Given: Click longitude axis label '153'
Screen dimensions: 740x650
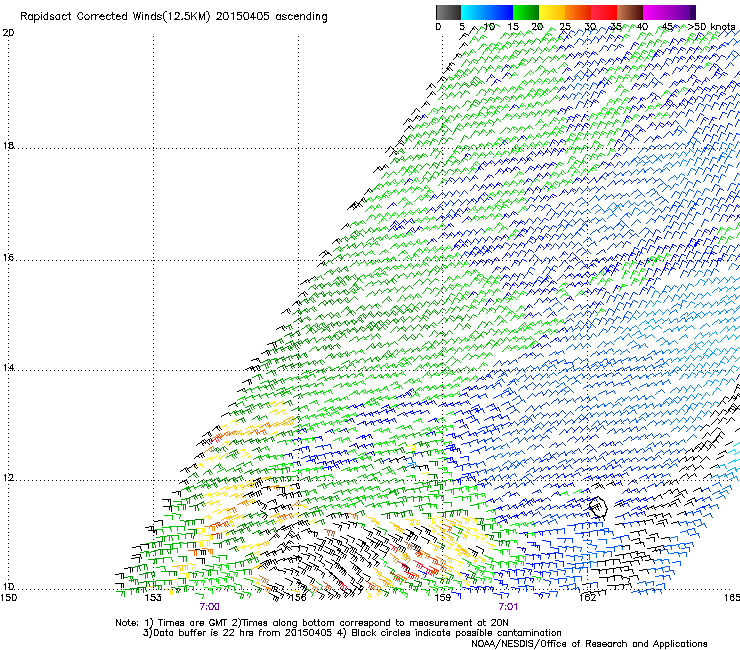Looking at the screenshot, I should pos(153,598).
